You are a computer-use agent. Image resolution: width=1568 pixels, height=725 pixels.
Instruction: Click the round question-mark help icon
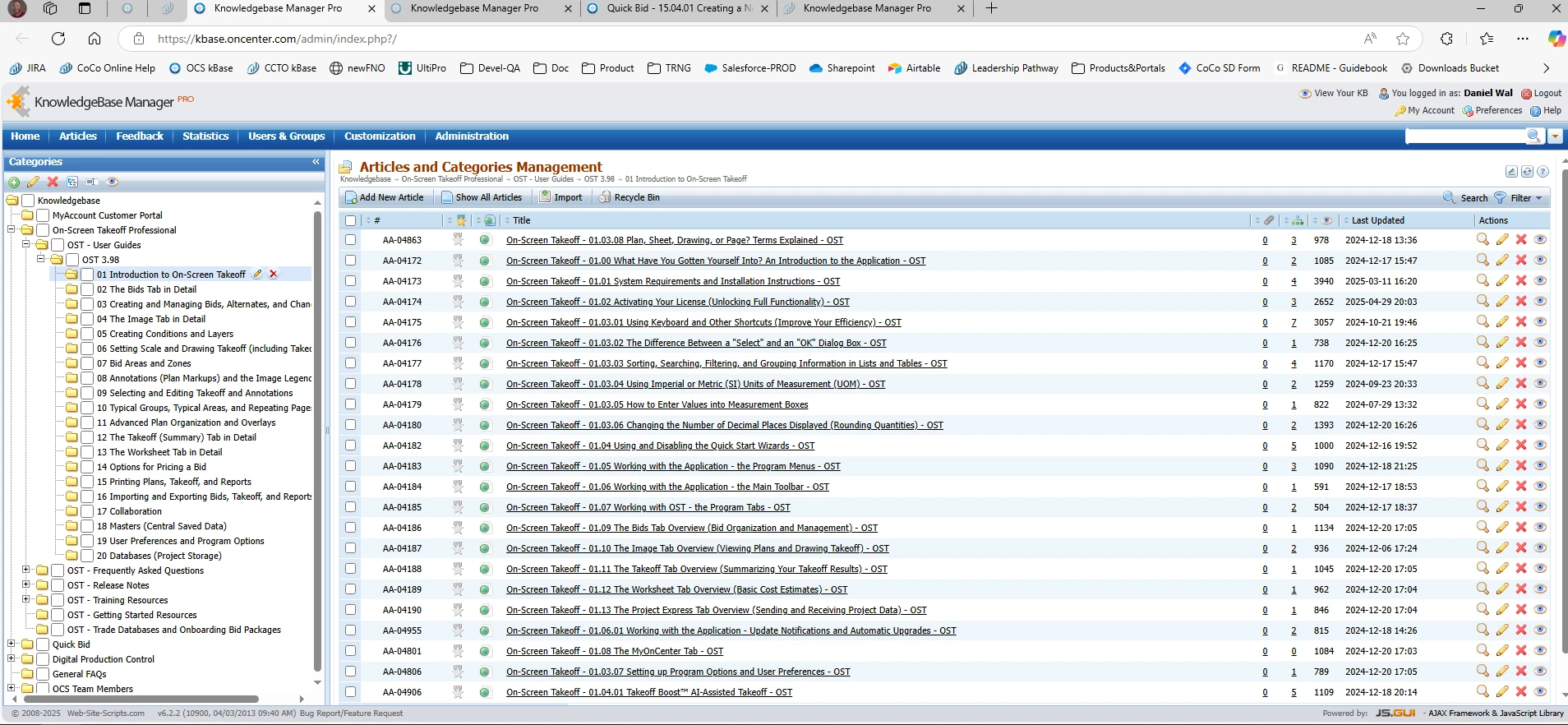[x=1543, y=172]
